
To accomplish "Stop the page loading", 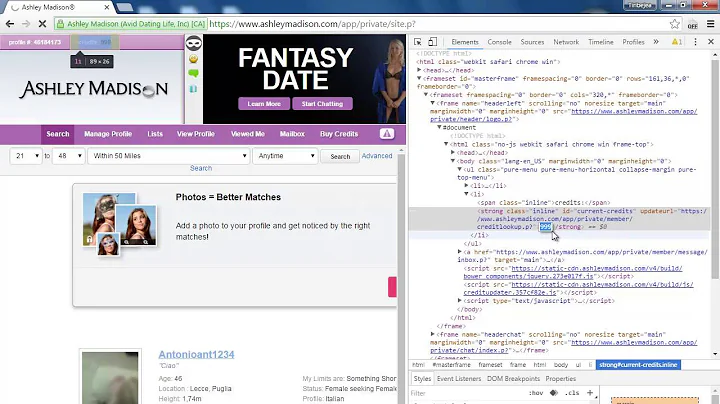I will tap(42, 24).
